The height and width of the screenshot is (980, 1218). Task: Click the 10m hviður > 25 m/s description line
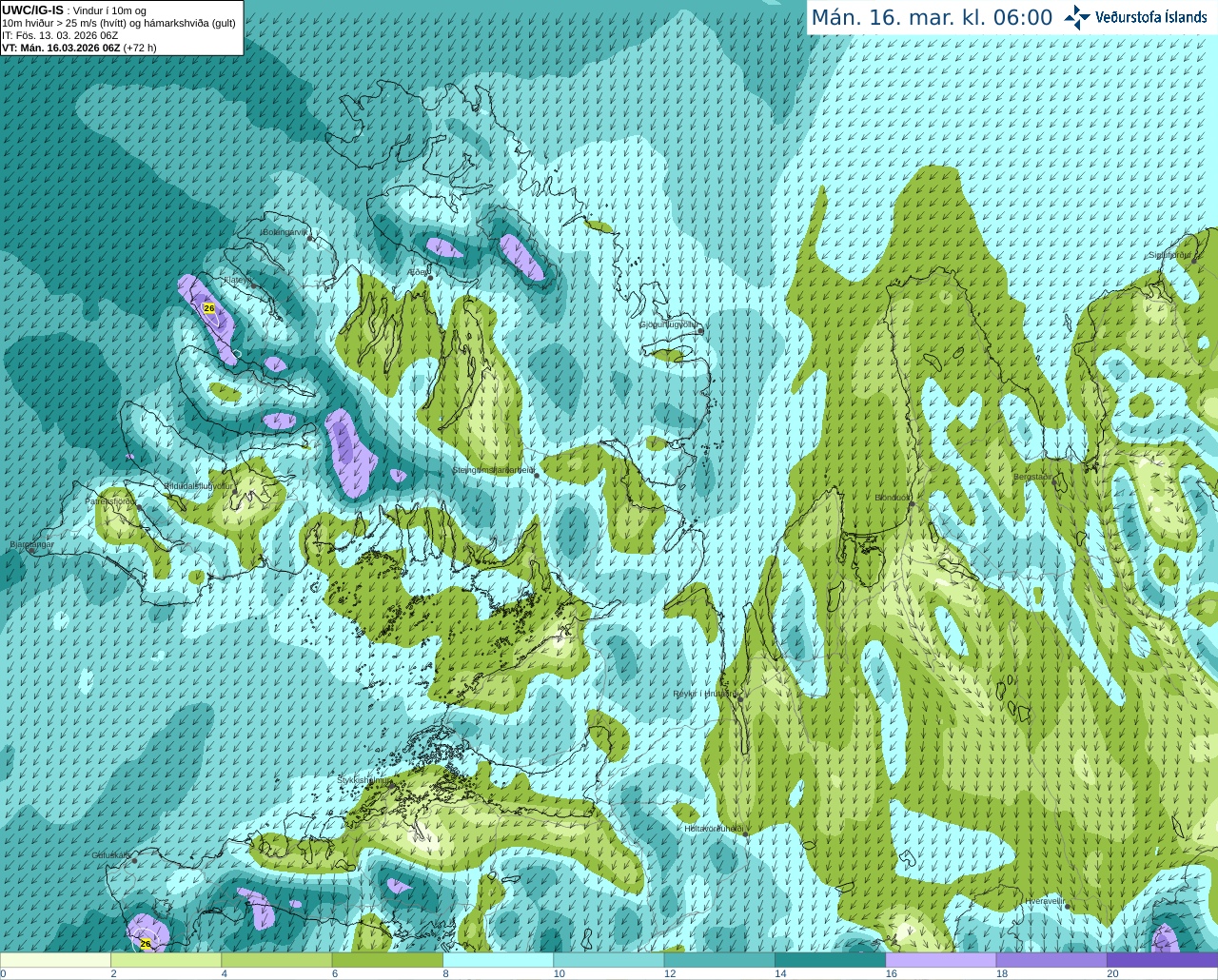(x=119, y=23)
